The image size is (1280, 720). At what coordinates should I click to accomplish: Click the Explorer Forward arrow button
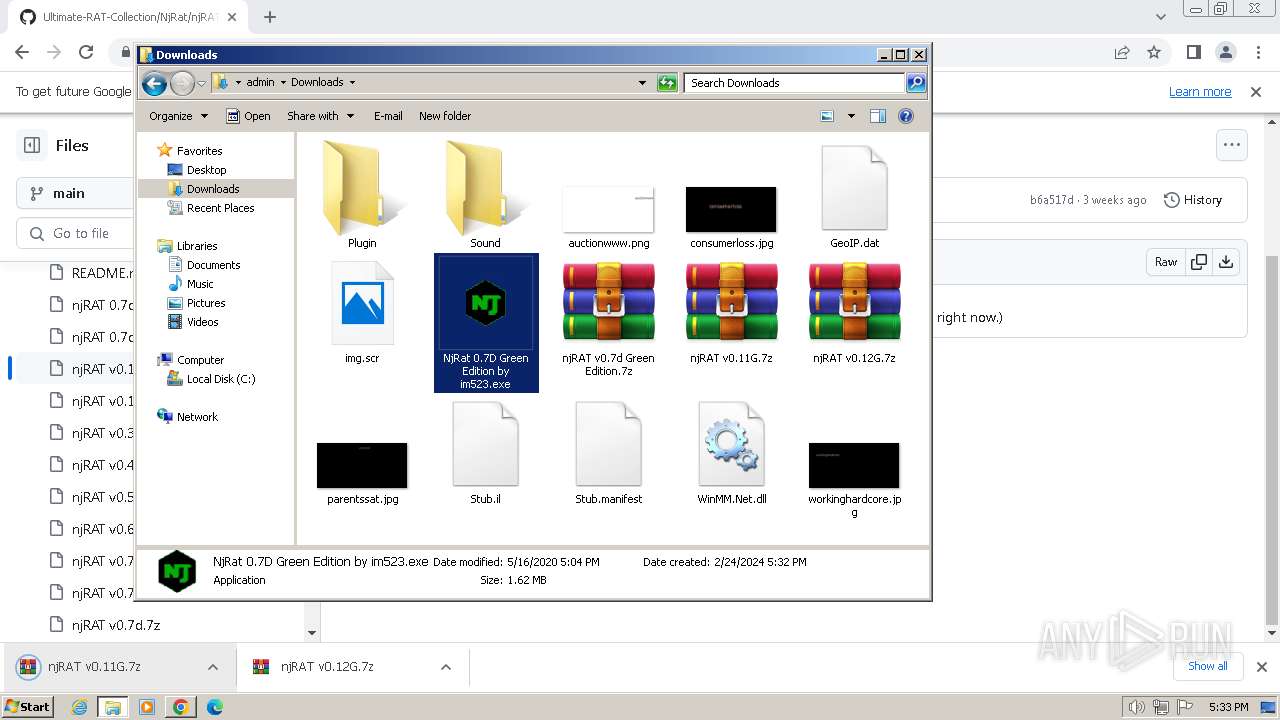[x=182, y=83]
